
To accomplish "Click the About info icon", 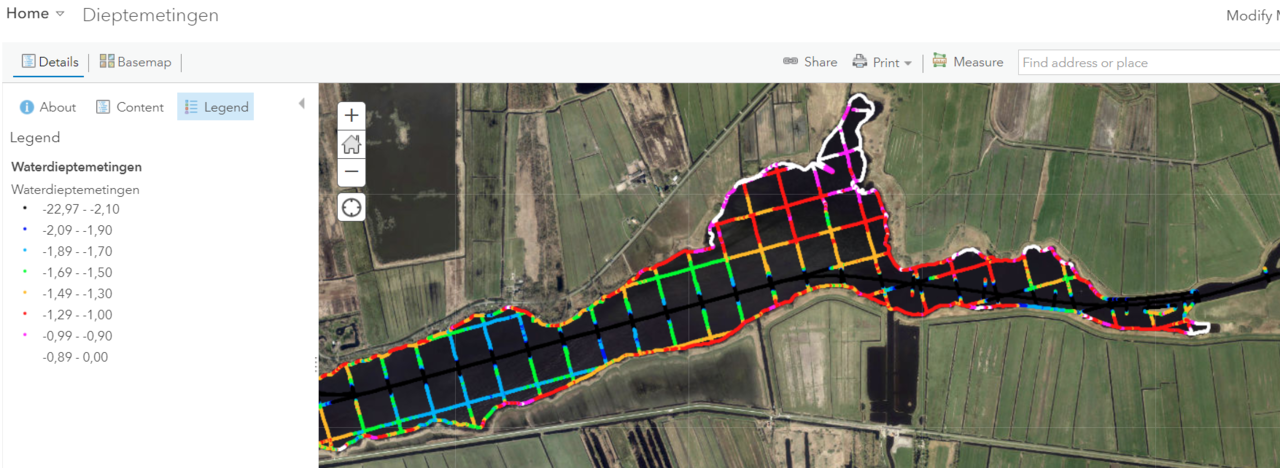I will coord(27,107).
